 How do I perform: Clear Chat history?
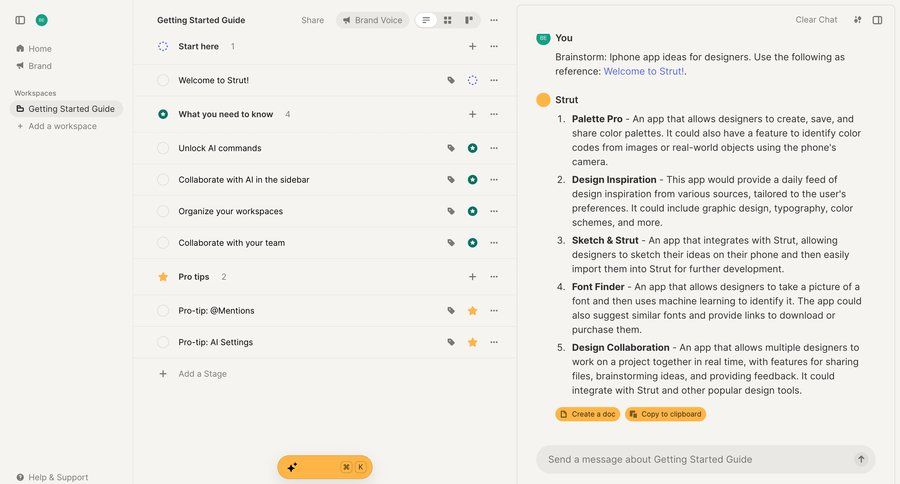816,20
